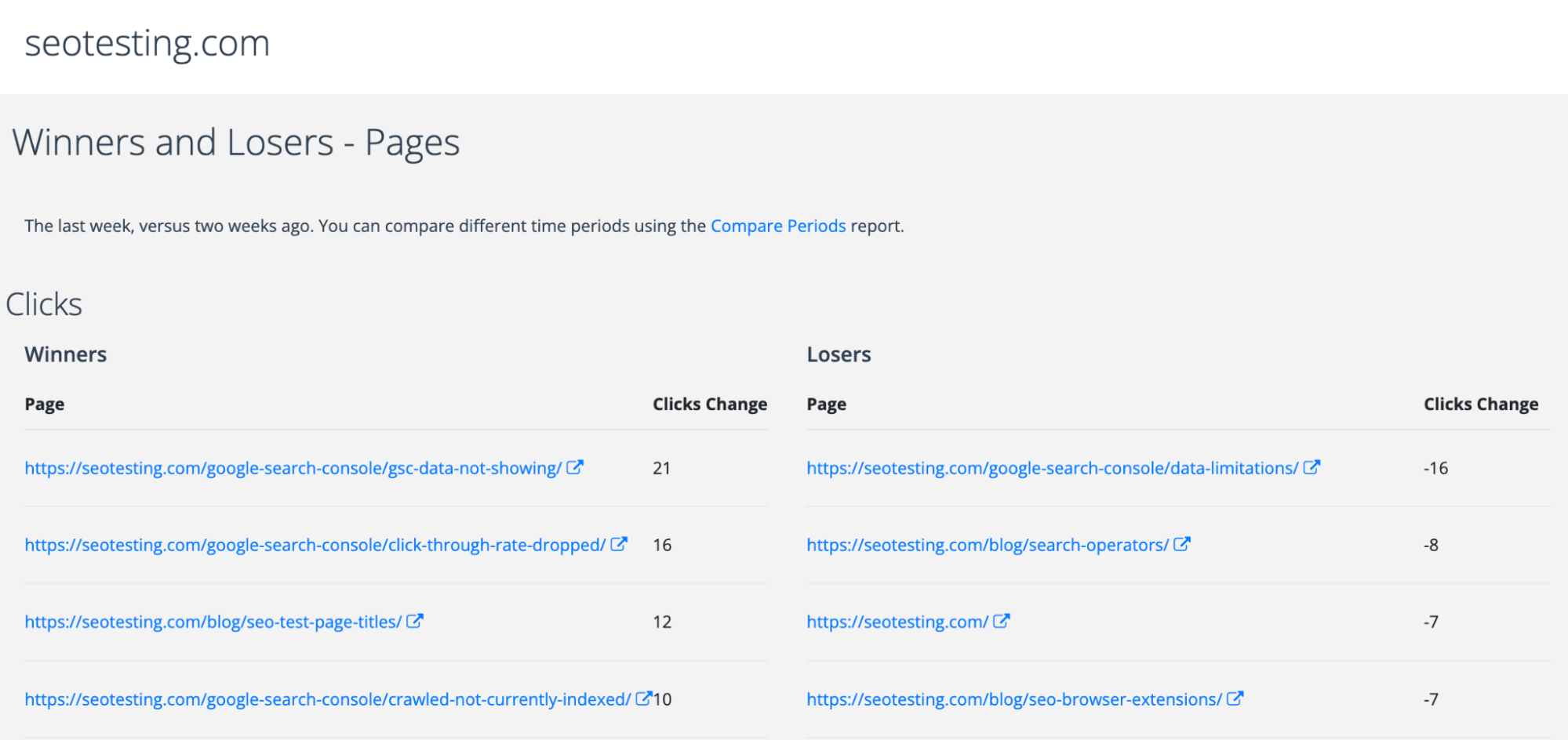Click Page column header in Winners table
Viewport: 1568px width, 740px height.
45,404
